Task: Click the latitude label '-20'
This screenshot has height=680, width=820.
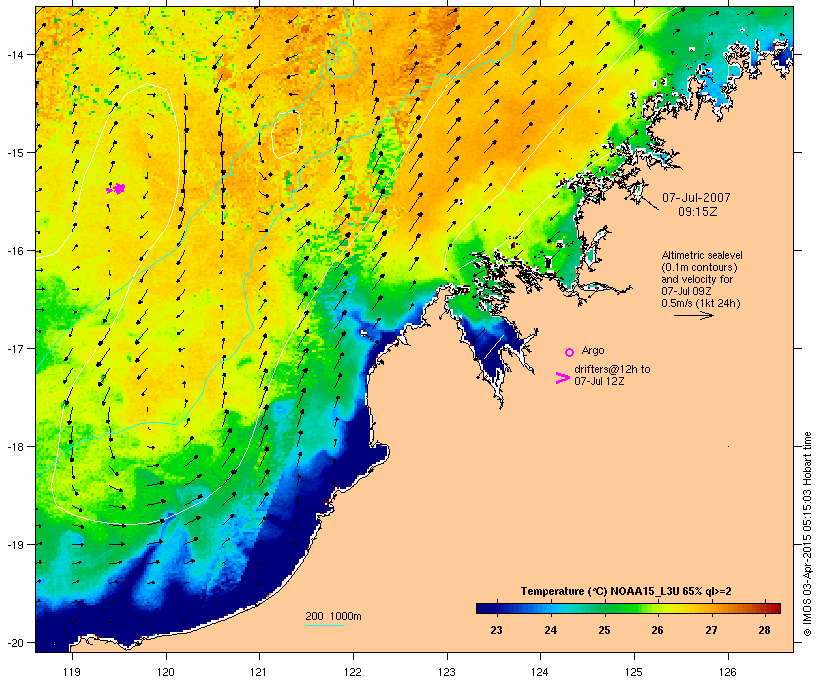Action: pyautogui.click(x=15, y=642)
